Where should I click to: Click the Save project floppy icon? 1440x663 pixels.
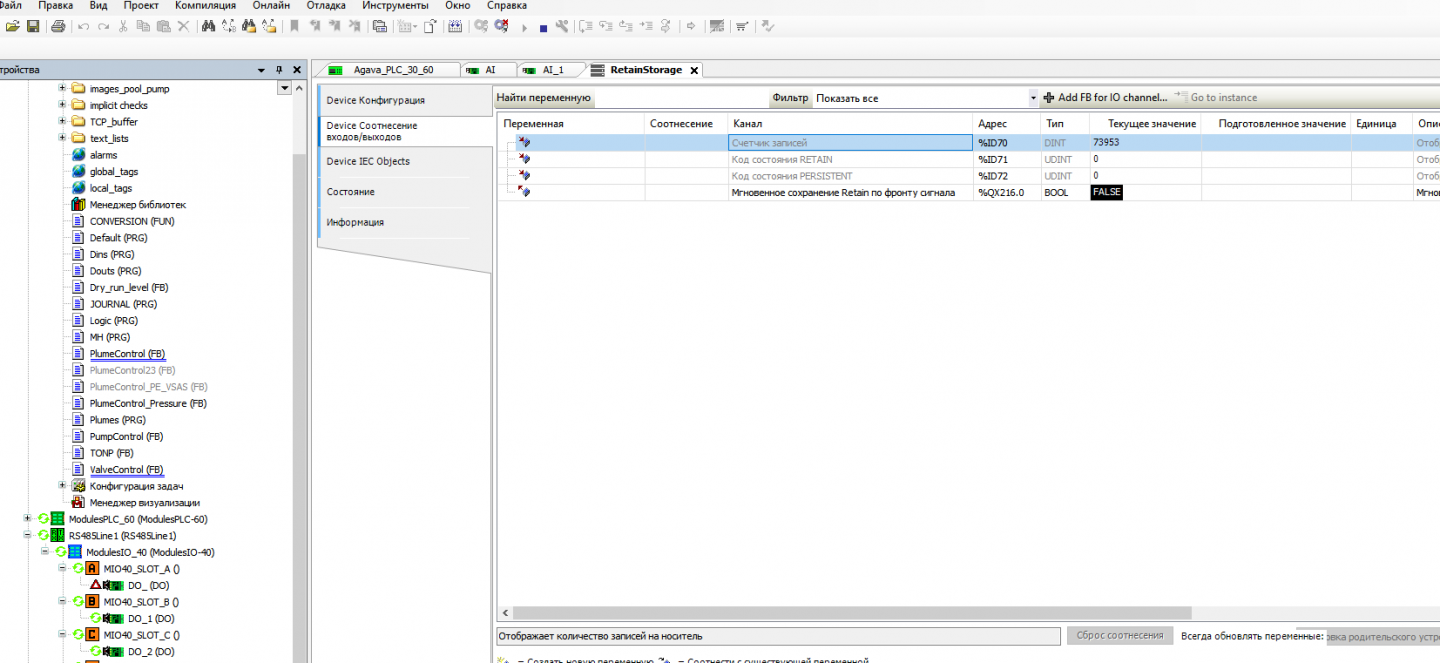33,26
